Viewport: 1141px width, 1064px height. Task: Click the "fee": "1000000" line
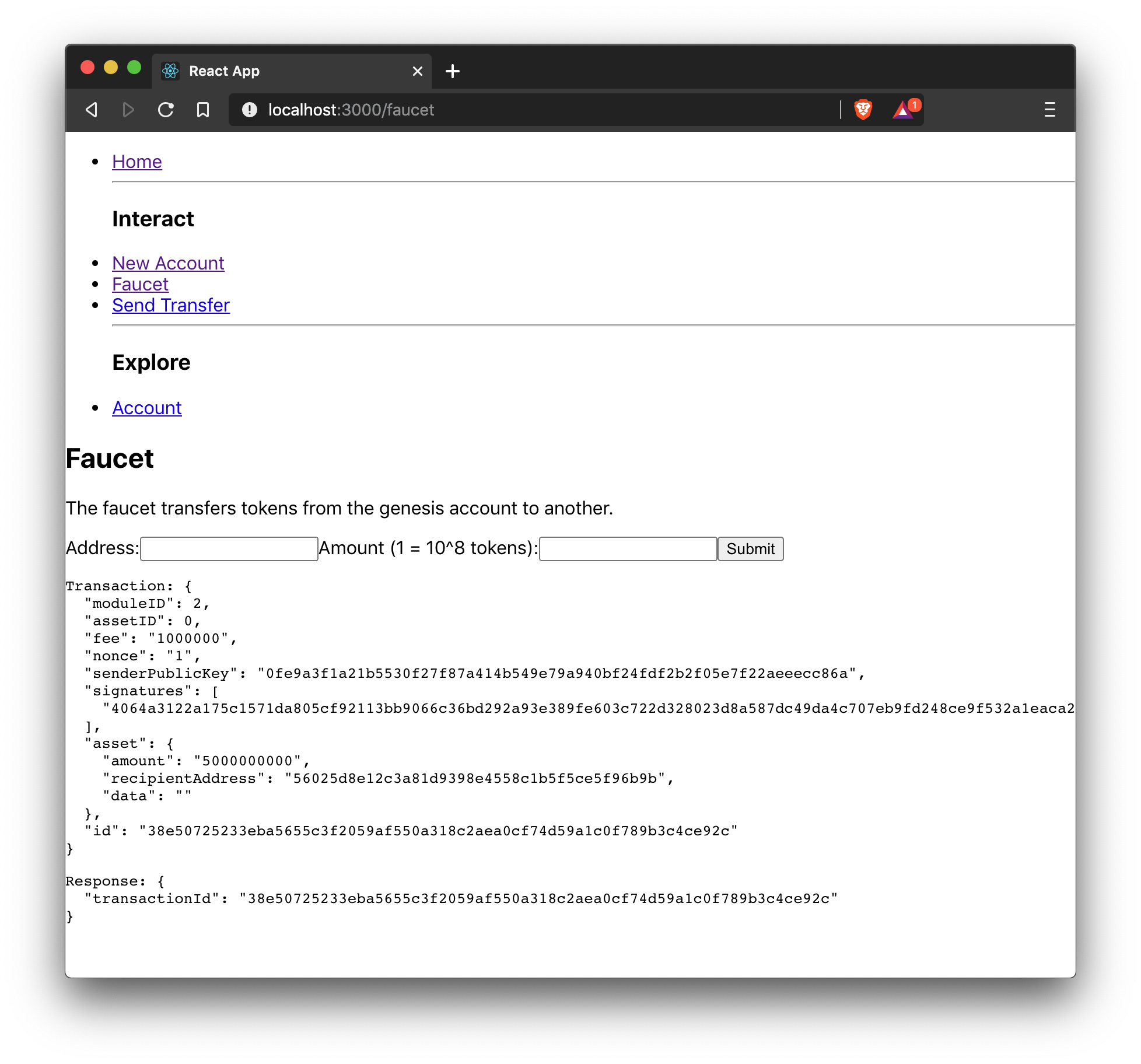(x=161, y=639)
